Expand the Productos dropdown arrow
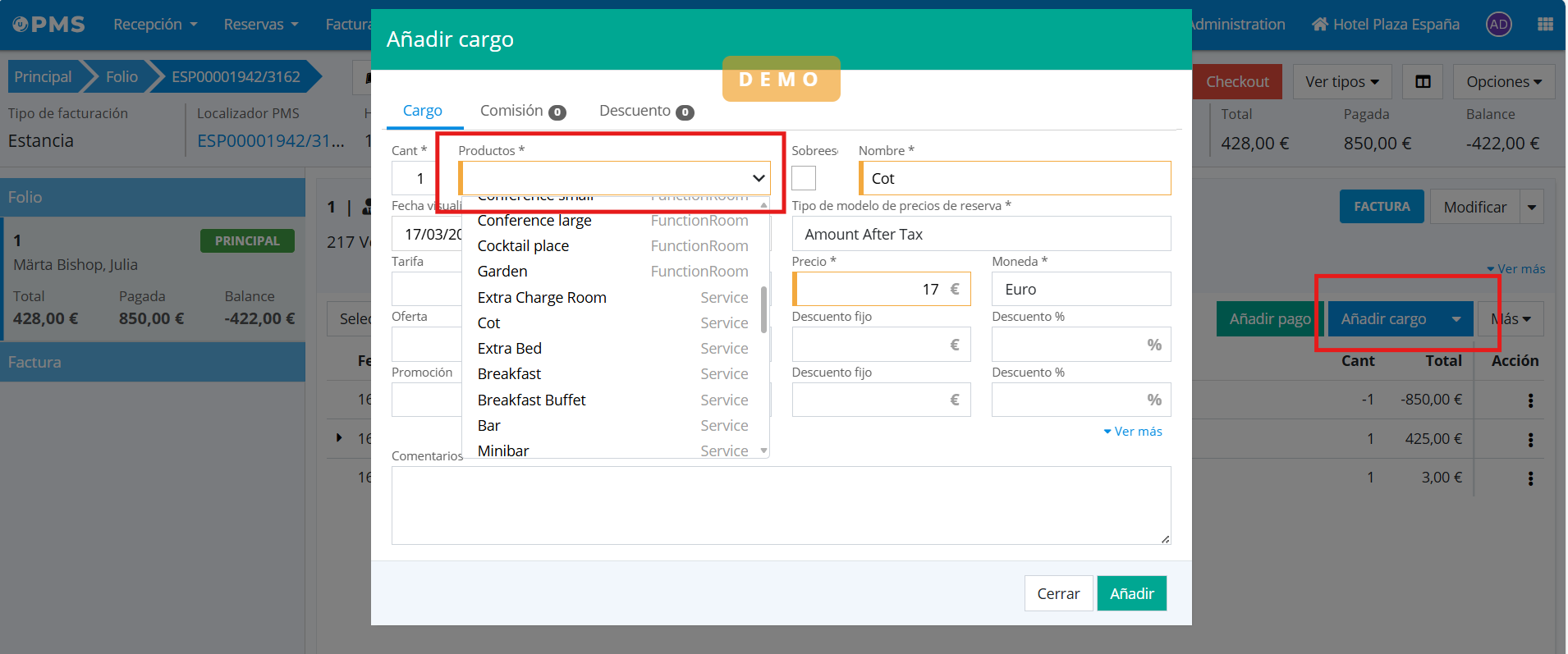The image size is (1568, 654). tap(759, 178)
